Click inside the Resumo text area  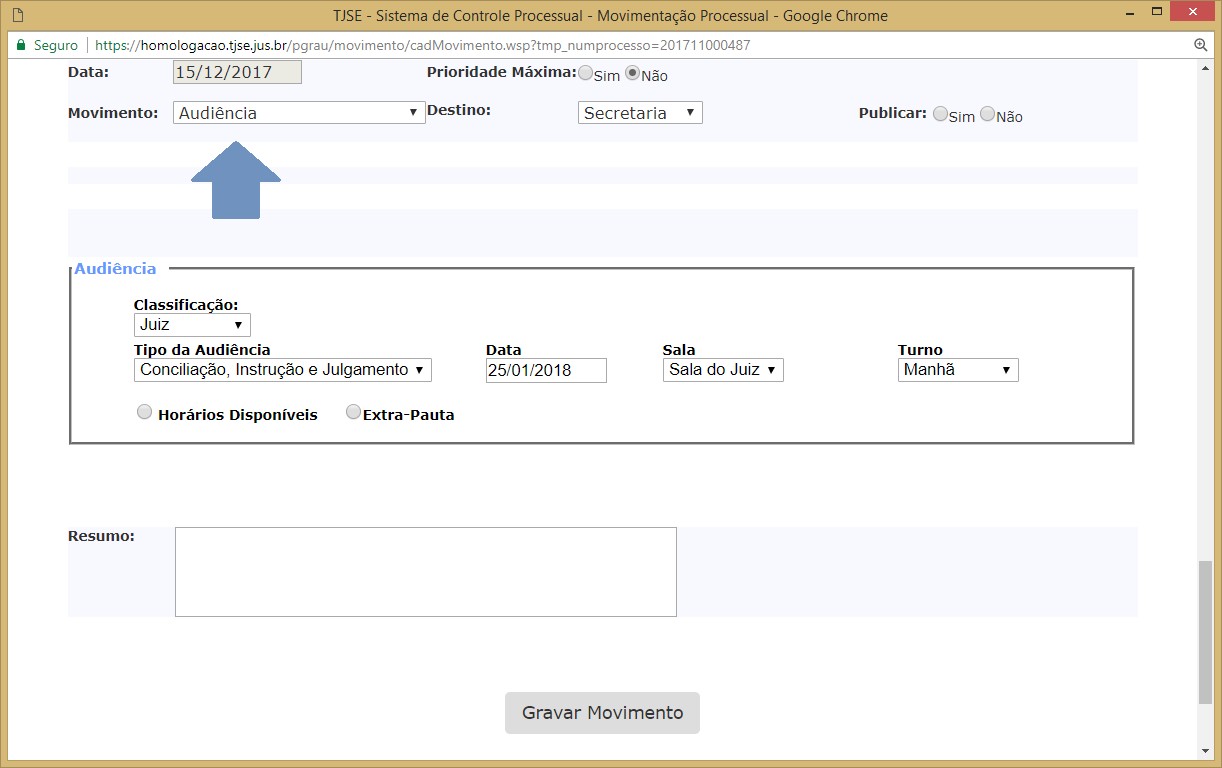click(425, 572)
